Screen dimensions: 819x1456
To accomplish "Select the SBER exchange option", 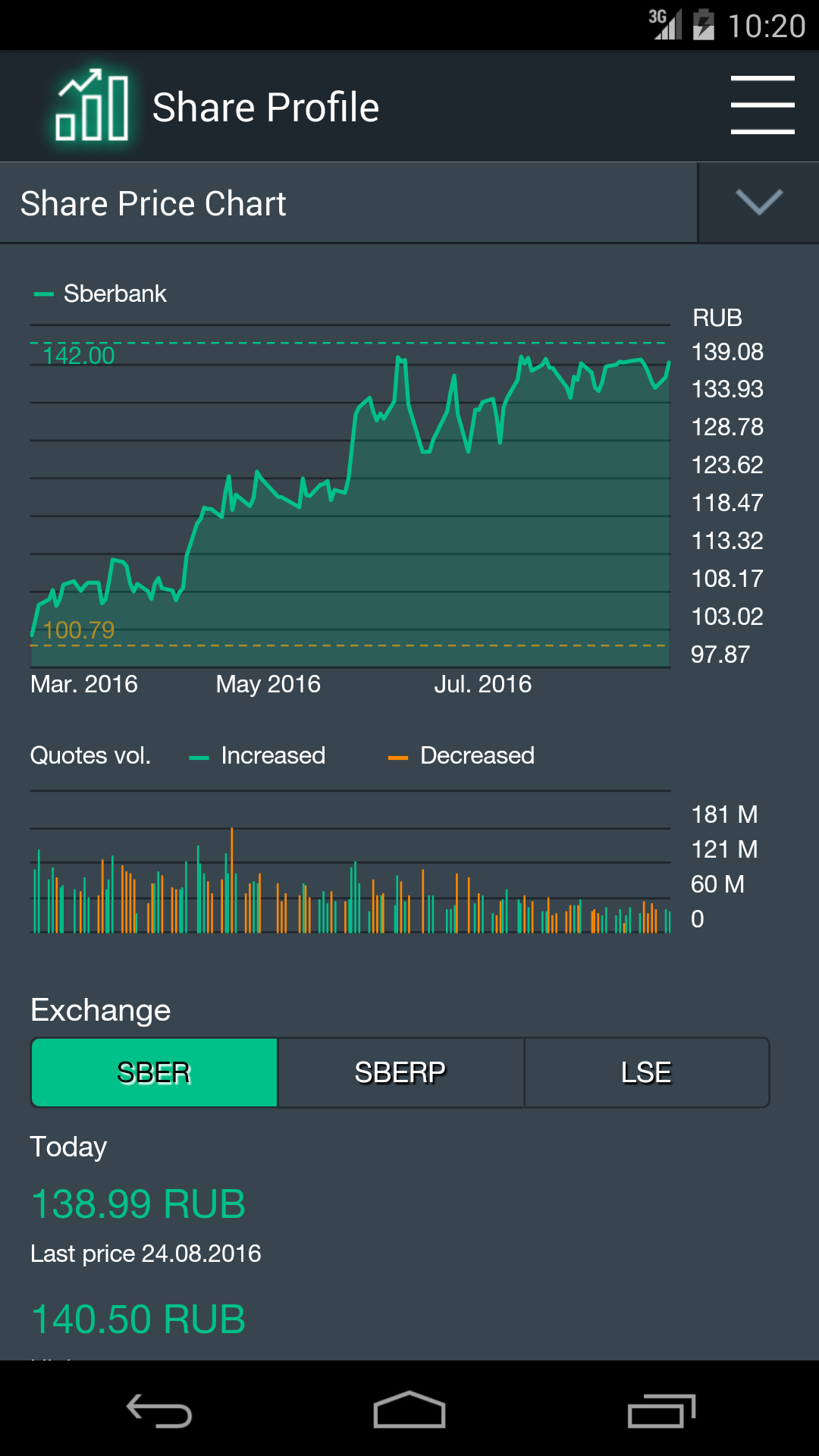I will [x=154, y=1072].
